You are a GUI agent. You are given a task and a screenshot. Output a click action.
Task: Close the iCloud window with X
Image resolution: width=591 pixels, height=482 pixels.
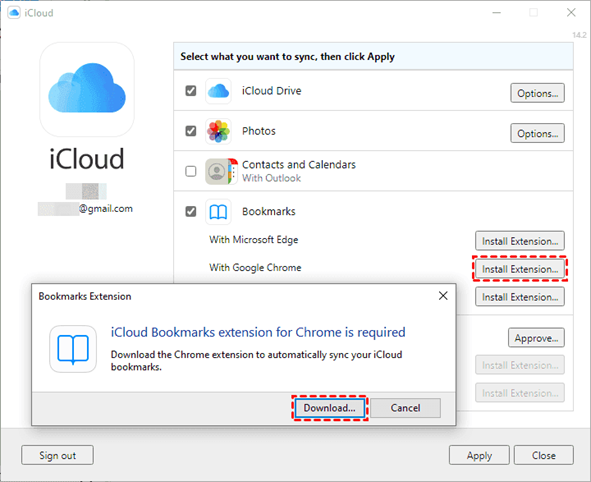(571, 13)
